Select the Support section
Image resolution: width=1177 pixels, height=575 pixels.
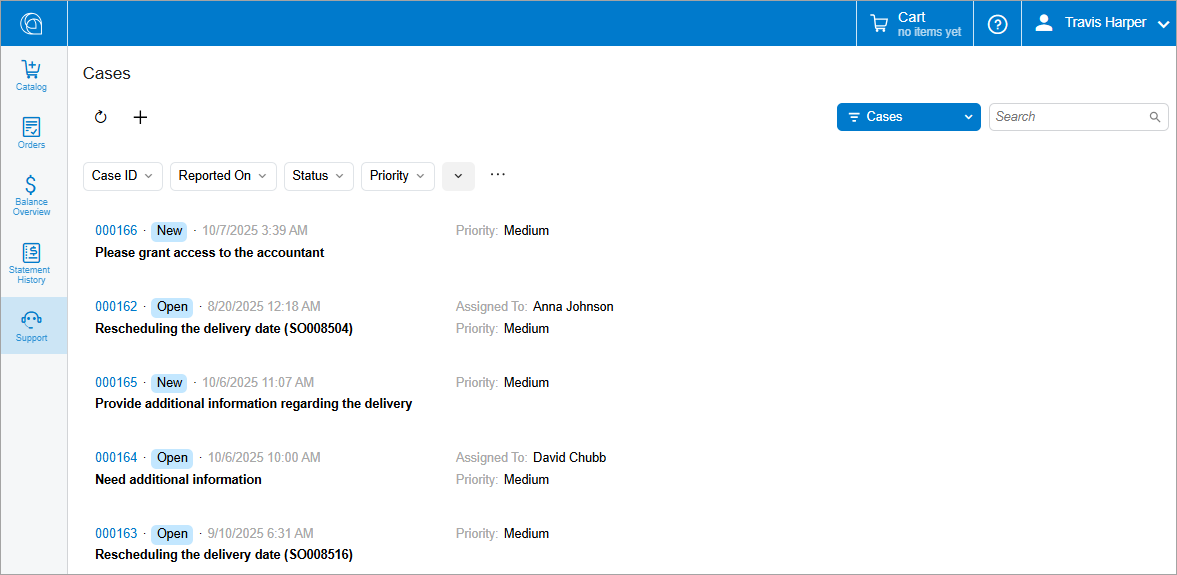[32, 326]
